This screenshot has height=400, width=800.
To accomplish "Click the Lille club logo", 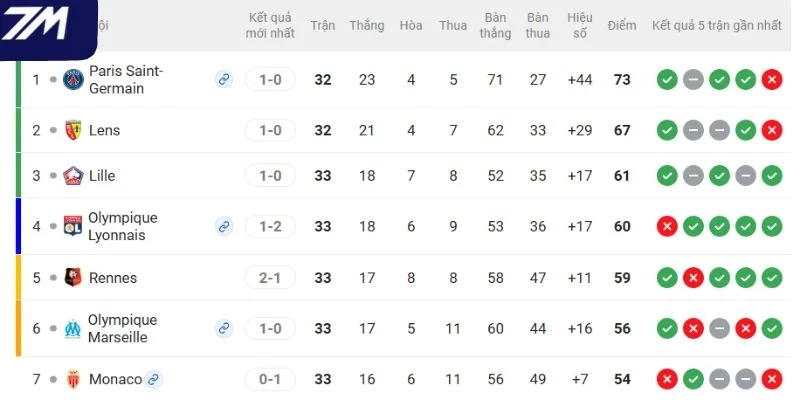I will pos(73,176).
